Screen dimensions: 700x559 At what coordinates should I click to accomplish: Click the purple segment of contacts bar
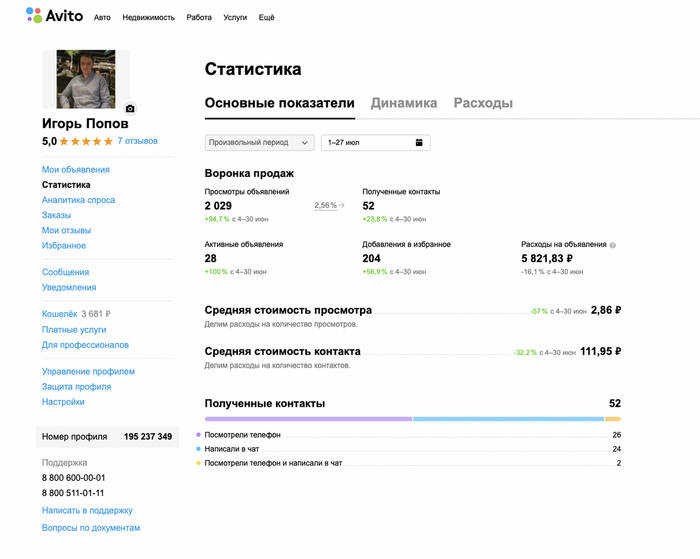(x=308, y=419)
